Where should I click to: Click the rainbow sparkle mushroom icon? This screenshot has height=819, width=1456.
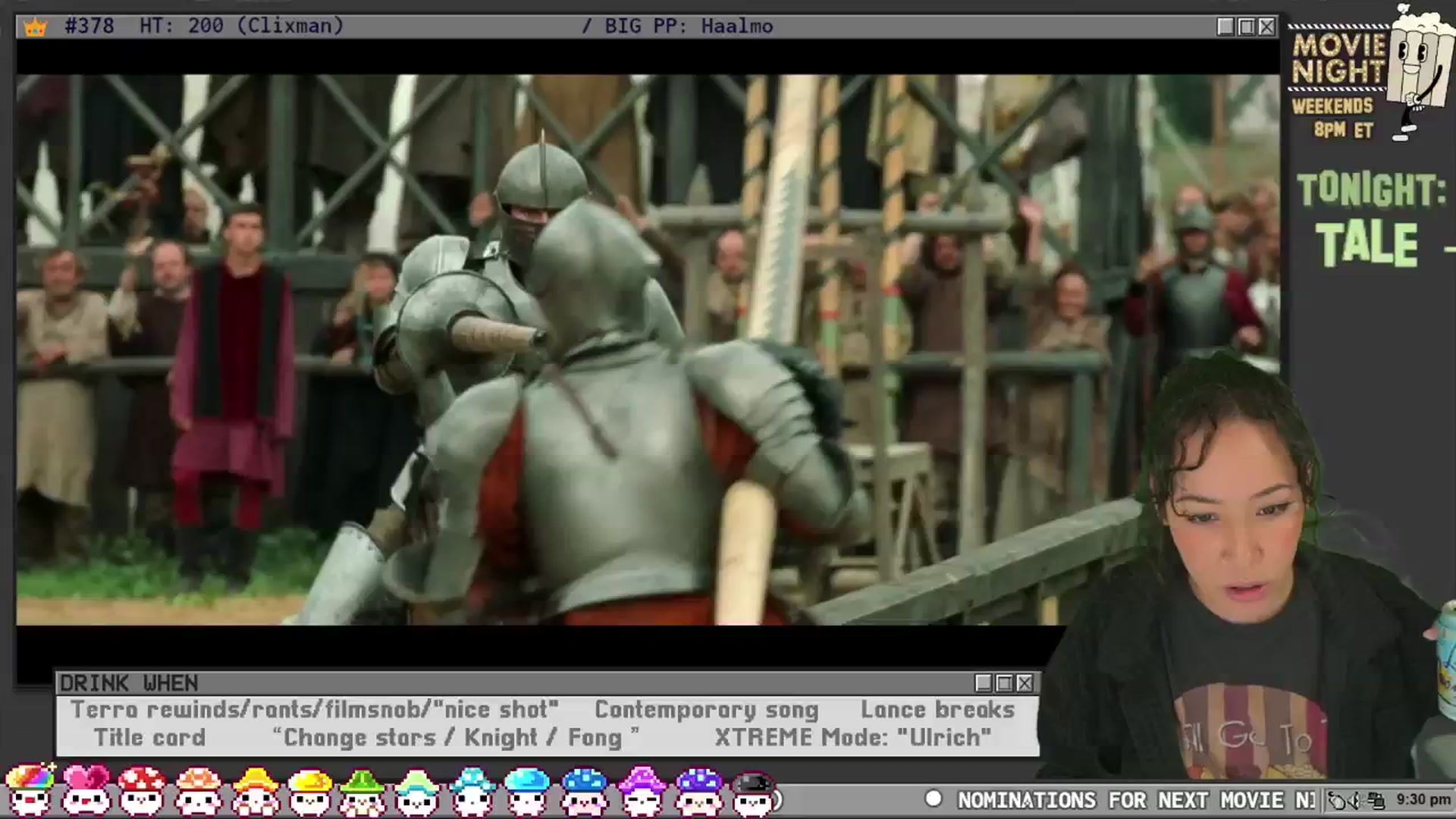pyautogui.click(x=30, y=789)
